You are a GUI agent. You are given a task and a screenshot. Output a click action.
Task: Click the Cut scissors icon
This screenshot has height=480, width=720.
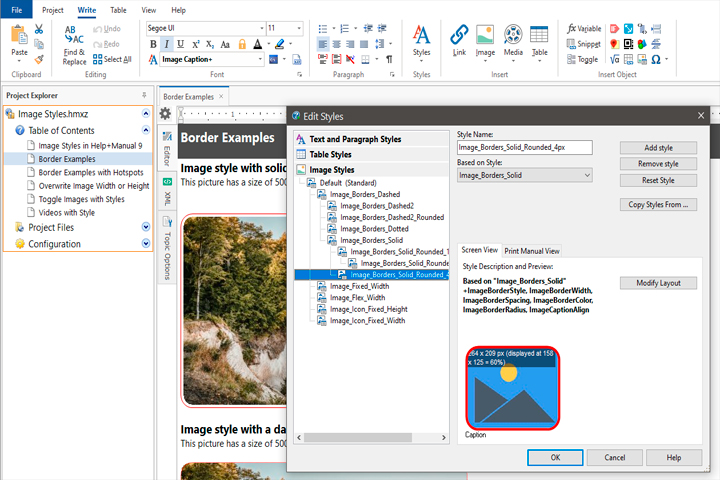(x=39, y=29)
